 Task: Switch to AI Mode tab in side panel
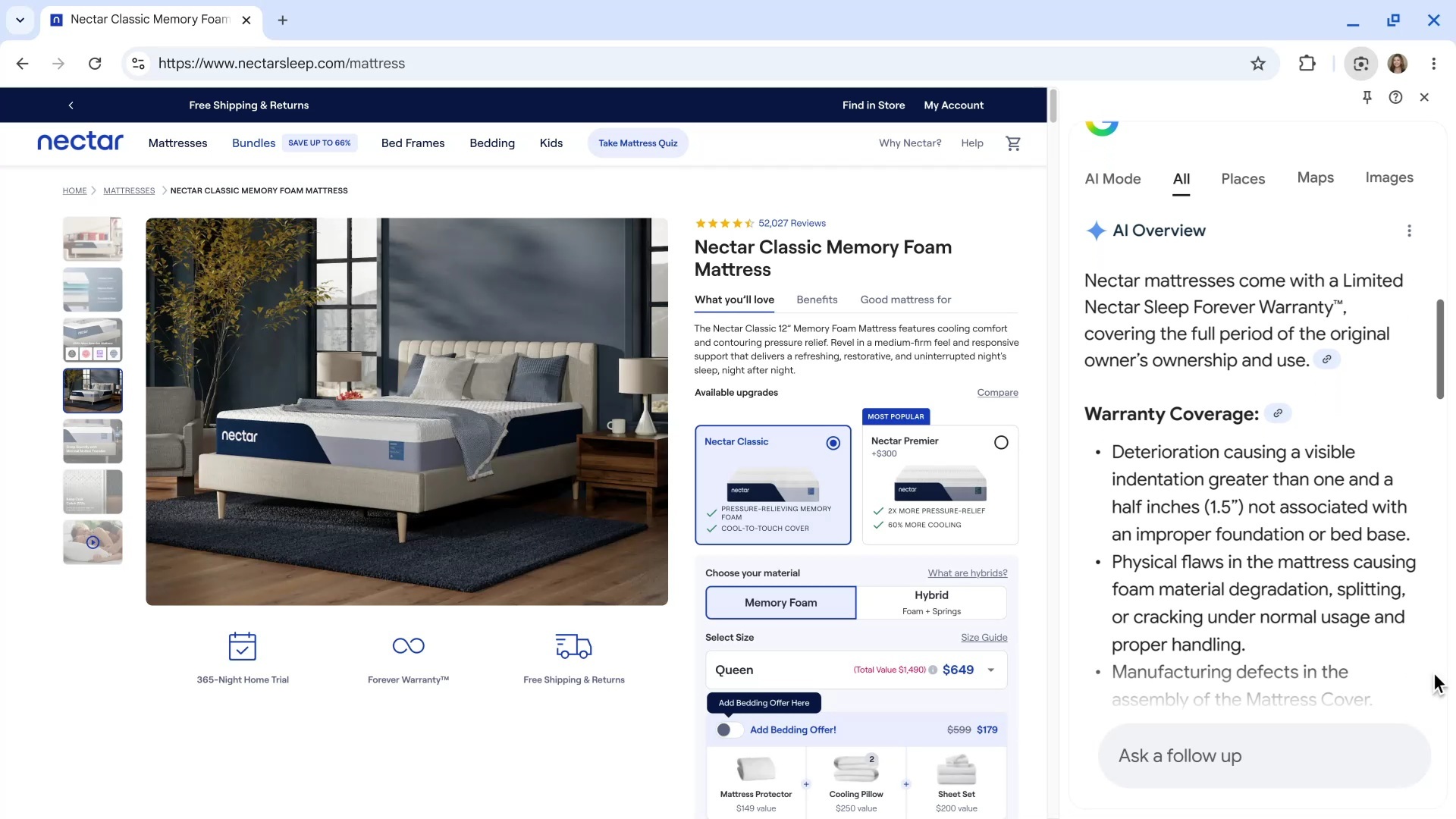click(1112, 179)
